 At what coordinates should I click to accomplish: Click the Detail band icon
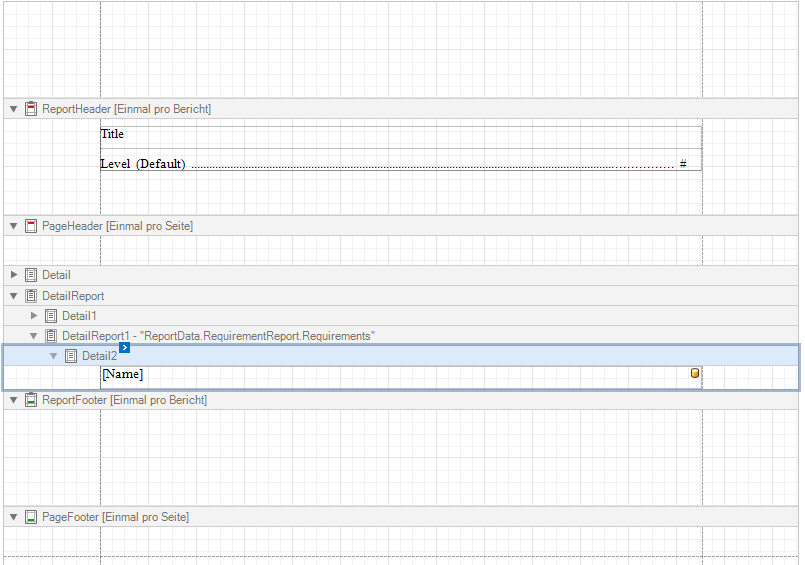tap(31, 275)
